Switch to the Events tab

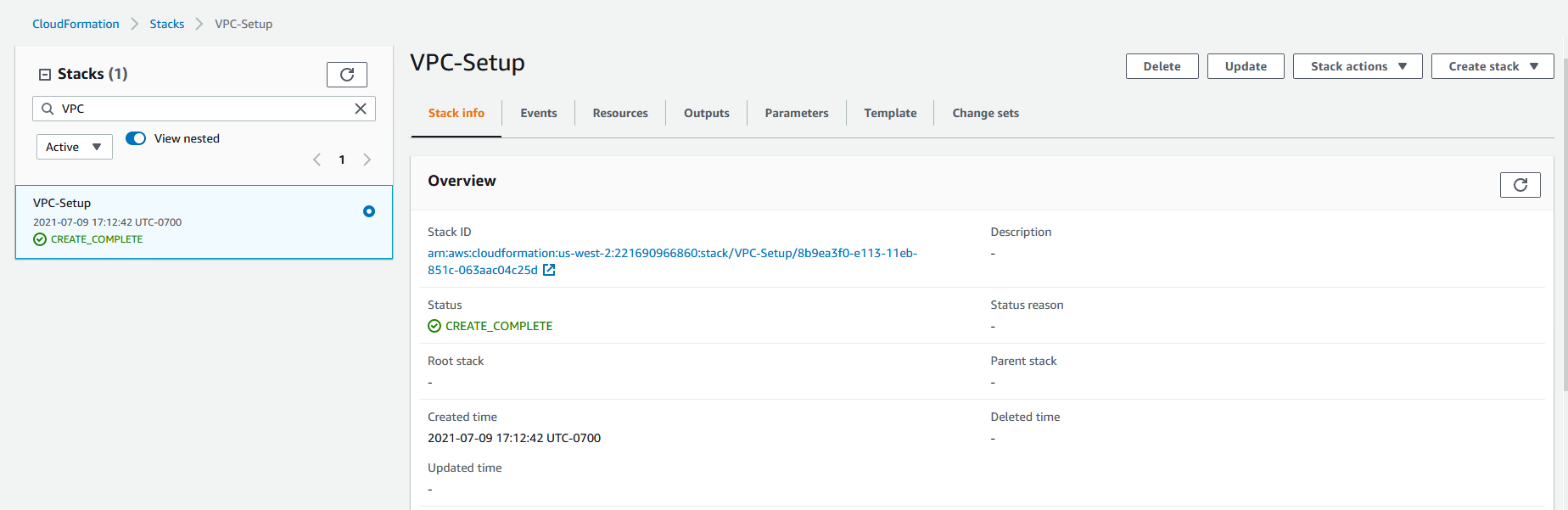(x=539, y=113)
